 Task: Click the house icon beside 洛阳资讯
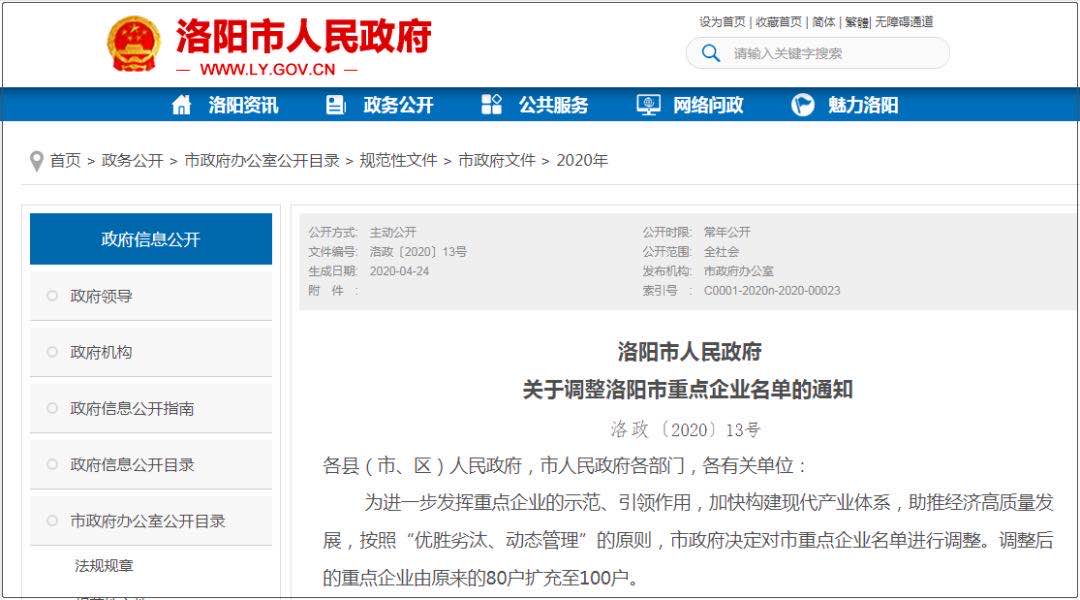click(x=181, y=105)
